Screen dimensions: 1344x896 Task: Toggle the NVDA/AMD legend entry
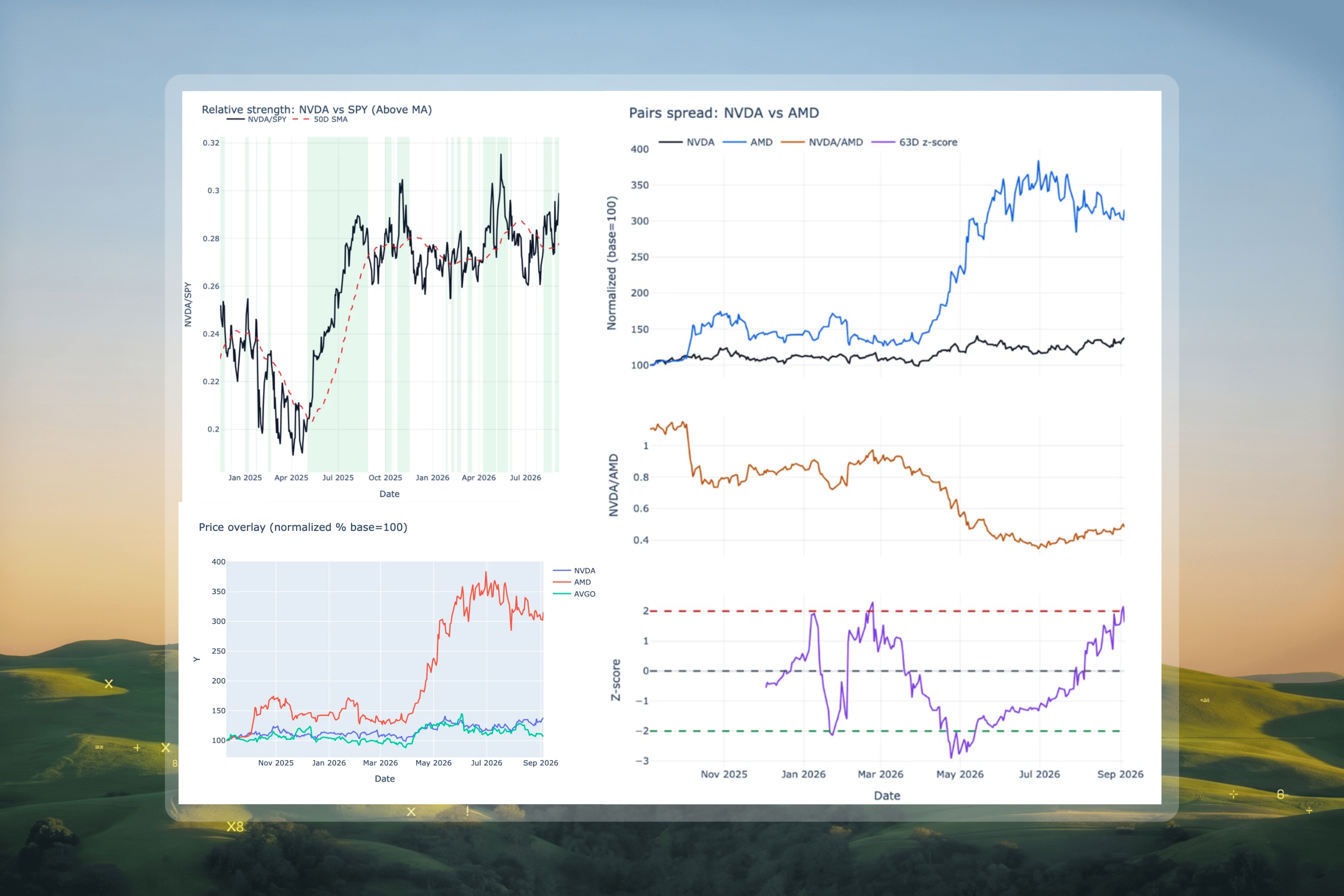pyautogui.click(x=822, y=142)
